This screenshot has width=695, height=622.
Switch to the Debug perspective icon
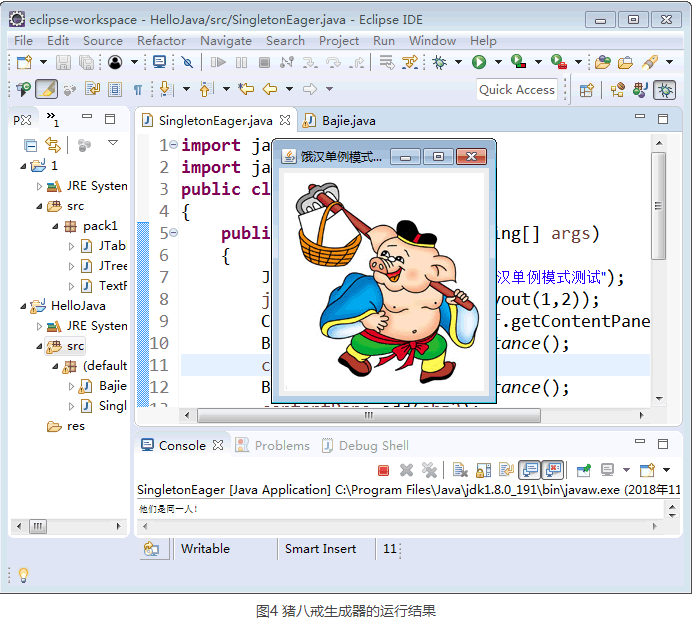[x=664, y=90]
